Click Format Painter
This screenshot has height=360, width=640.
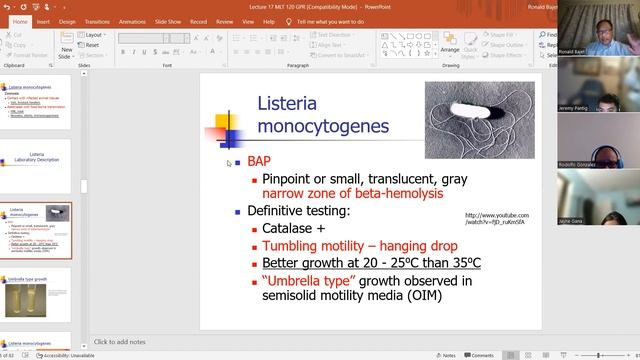[27, 55]
